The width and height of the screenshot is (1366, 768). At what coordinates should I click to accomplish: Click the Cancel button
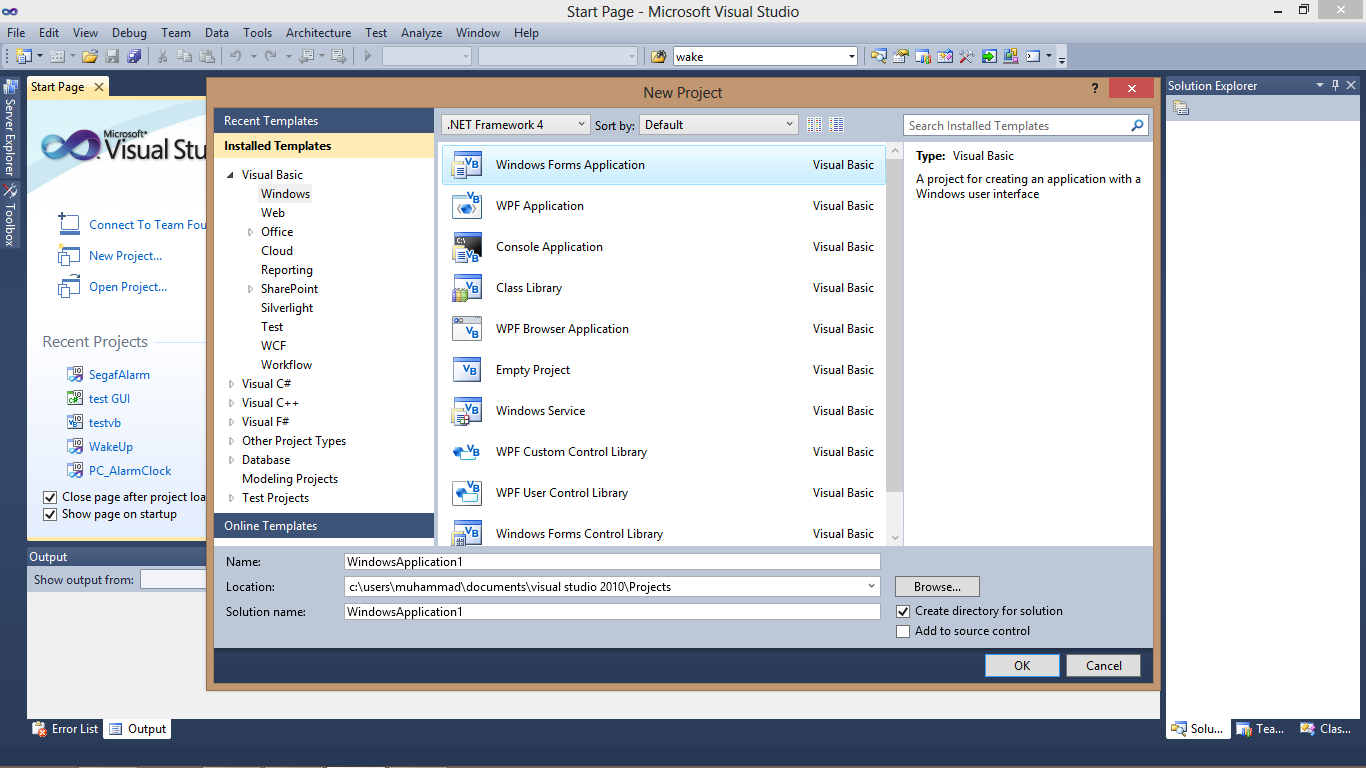1104,666
